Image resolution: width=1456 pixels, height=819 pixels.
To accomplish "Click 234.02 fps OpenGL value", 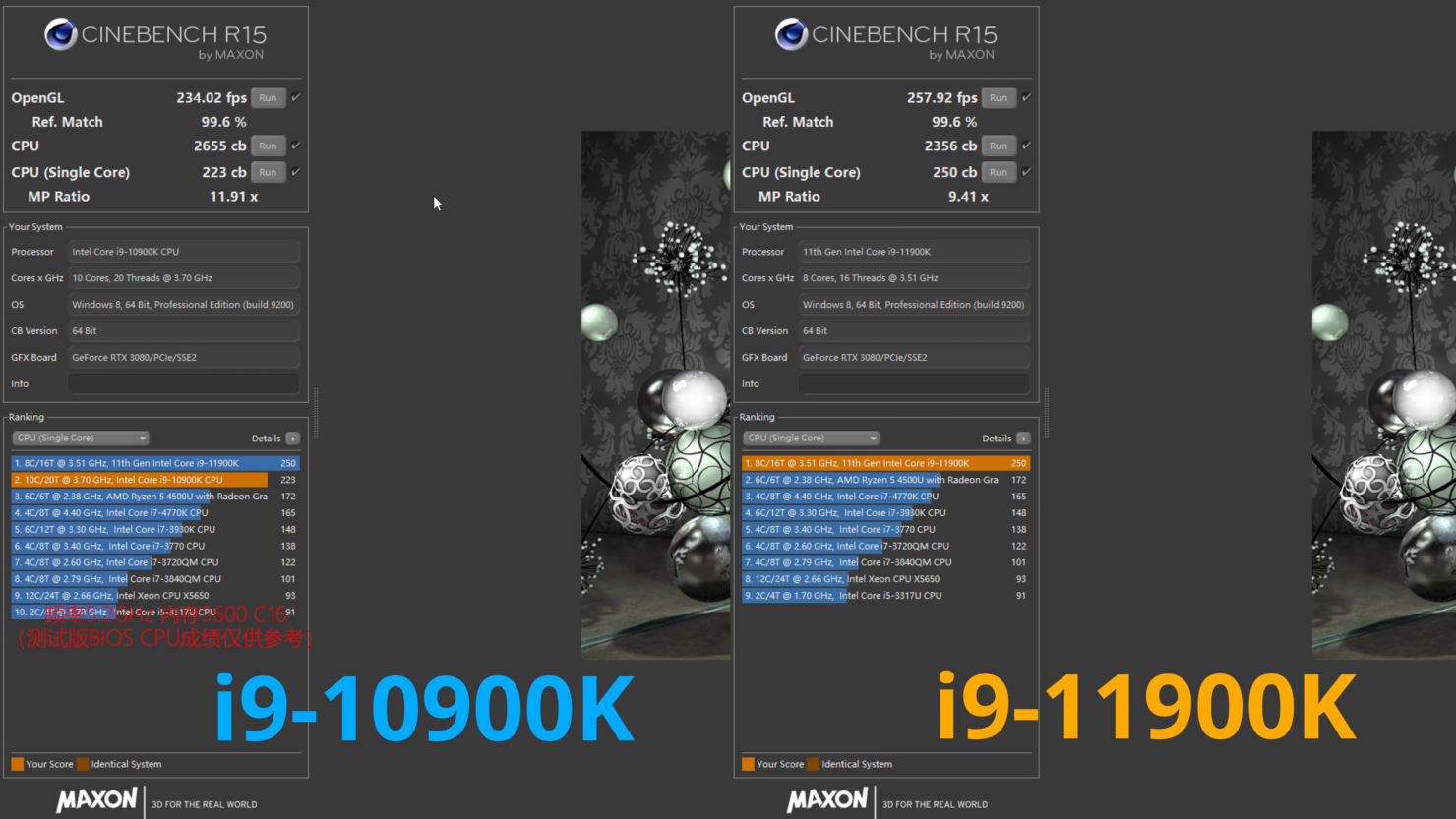I will coord(212,97).
